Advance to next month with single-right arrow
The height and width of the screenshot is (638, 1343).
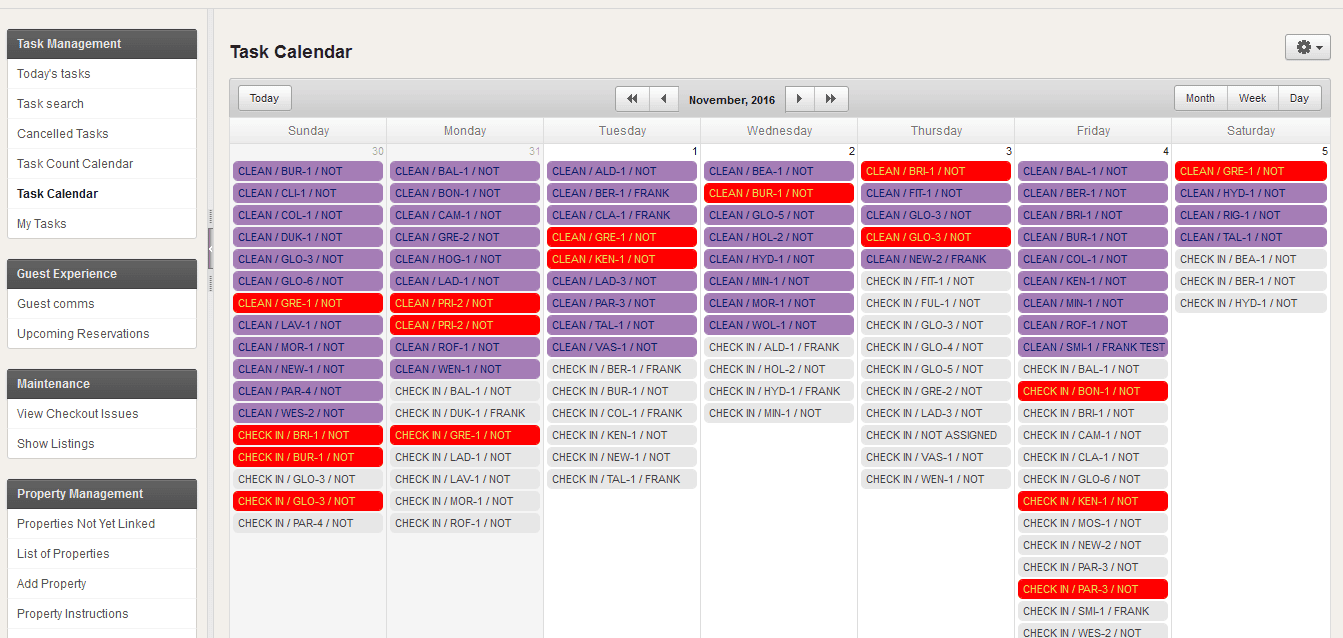click(x=800, y=99)
